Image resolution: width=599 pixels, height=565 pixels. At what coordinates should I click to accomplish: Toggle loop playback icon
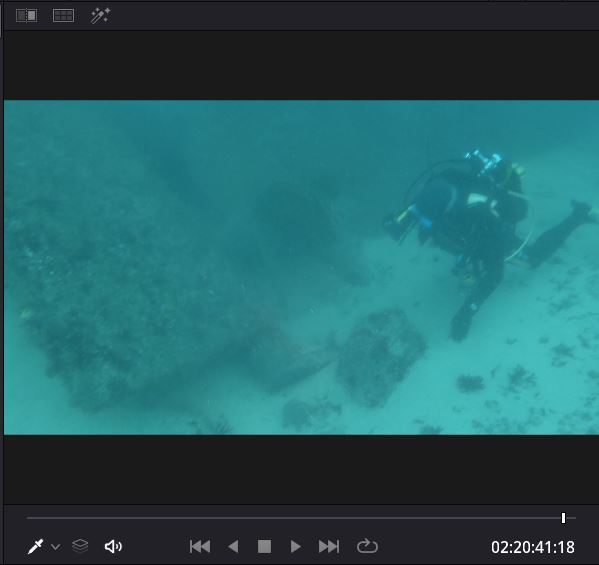(x=367, y=546)
